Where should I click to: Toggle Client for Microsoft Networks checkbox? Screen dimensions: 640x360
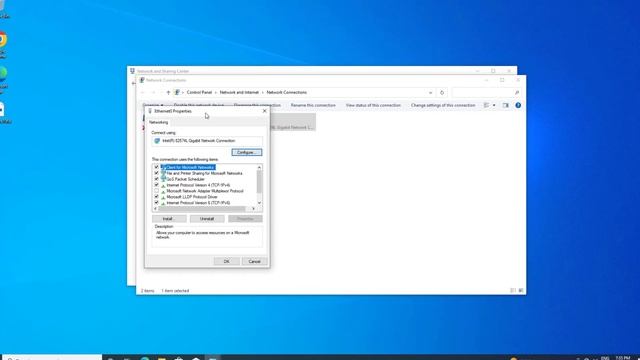[x=156, y=167]
